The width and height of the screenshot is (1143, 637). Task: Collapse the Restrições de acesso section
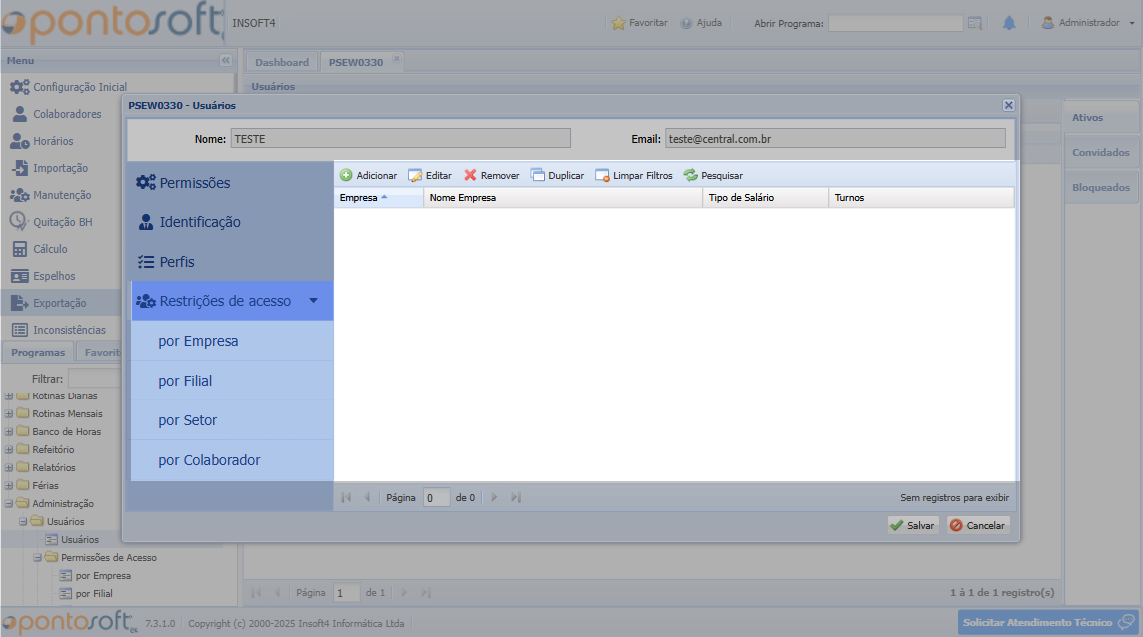point(313,301)
